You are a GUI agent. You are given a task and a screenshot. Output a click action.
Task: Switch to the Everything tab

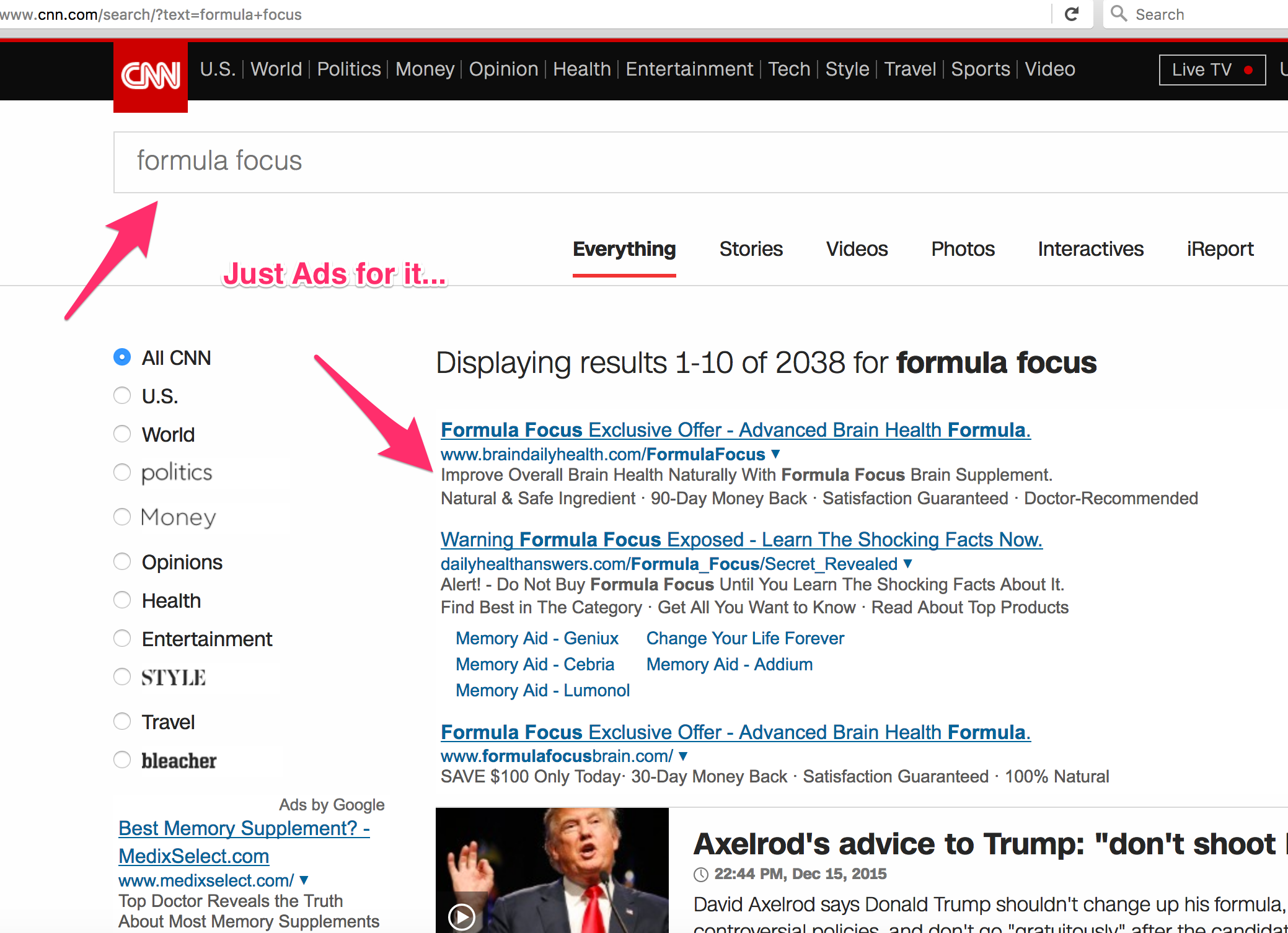coord(624,249)
